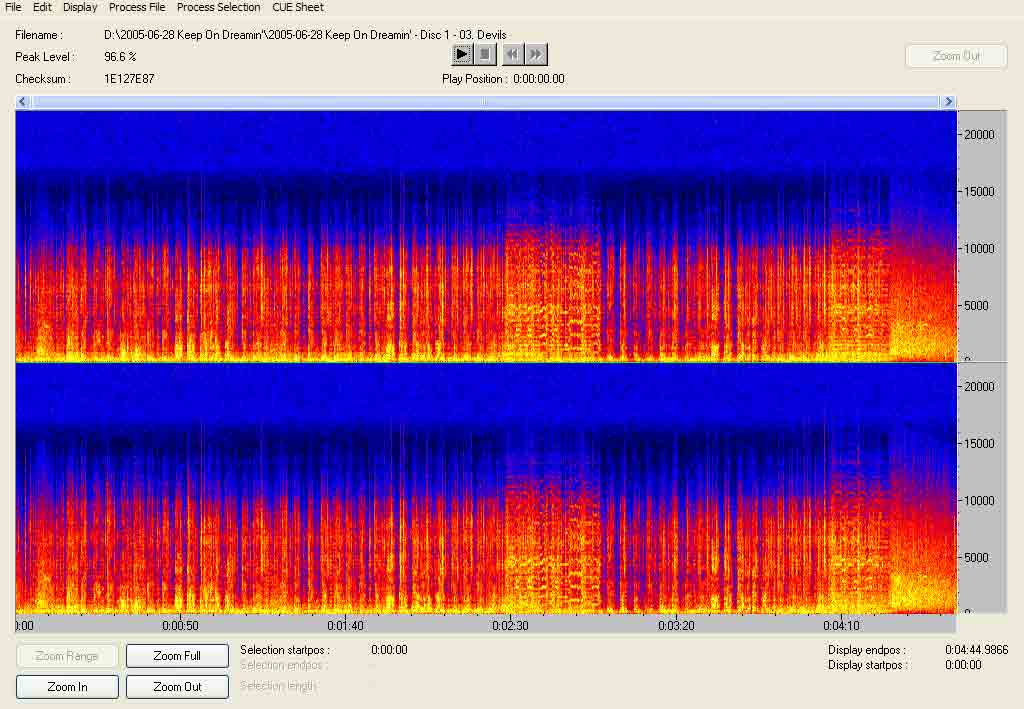The width and height of the screenshot is (1024, 709).
Task: Click the scrollbar right arrow
Action: click(x=948, y=102)
